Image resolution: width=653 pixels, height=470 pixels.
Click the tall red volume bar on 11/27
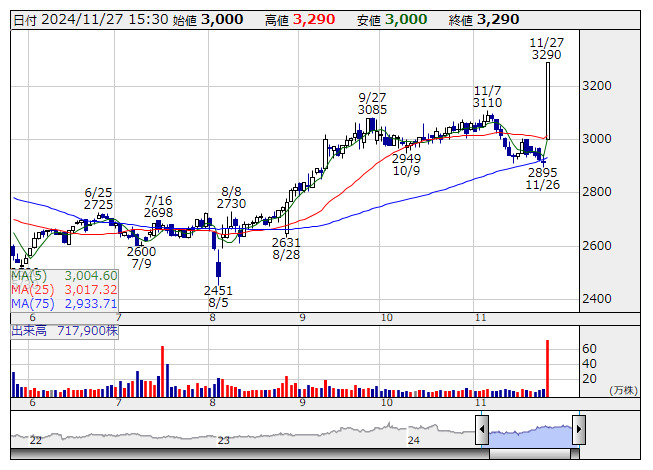click(547, 368)
